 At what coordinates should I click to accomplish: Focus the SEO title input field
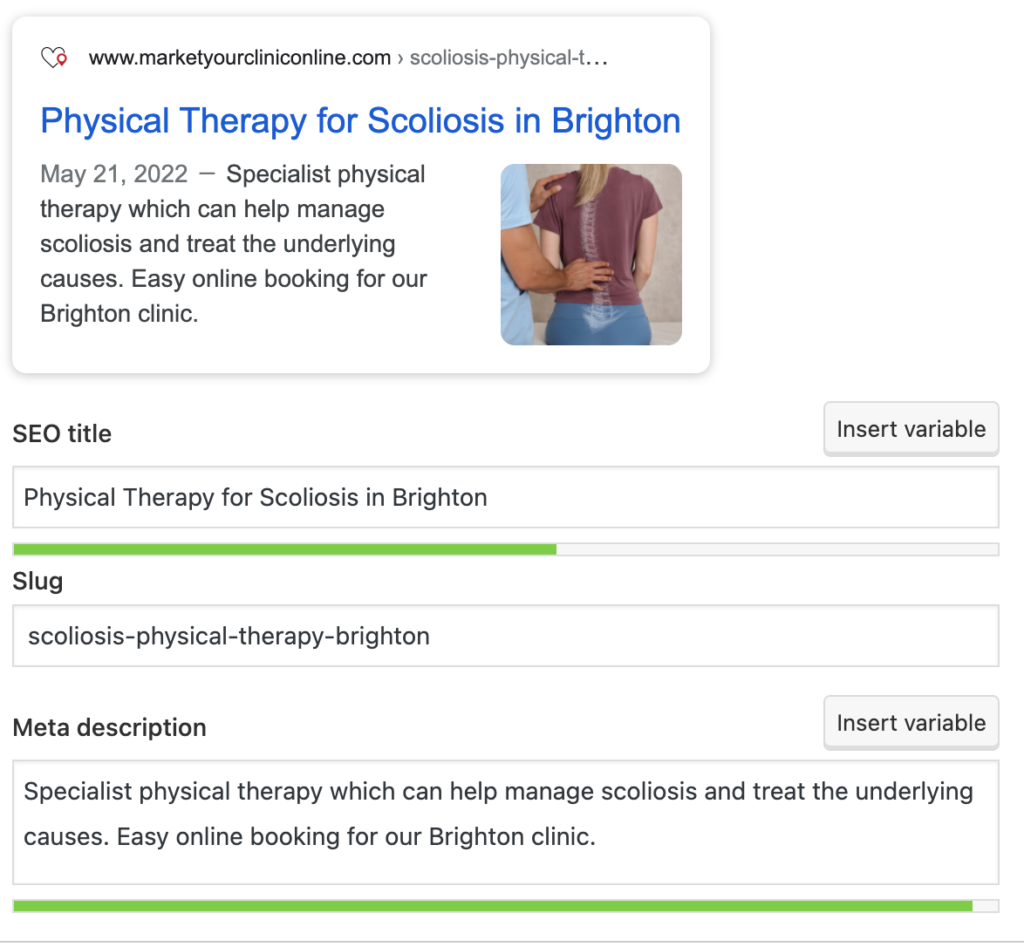(505, 497)
